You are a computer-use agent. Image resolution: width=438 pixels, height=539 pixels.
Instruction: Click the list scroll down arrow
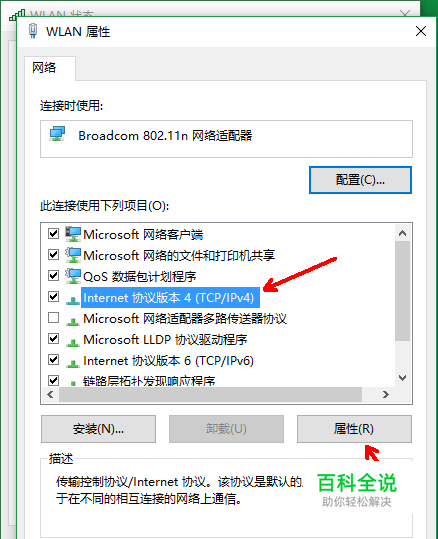click(402, 378)
